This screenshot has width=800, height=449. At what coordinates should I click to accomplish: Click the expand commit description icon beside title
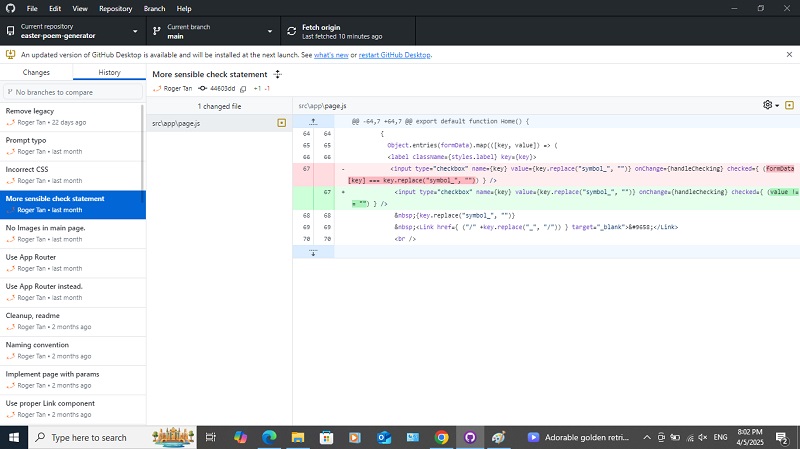pos(278,74)
